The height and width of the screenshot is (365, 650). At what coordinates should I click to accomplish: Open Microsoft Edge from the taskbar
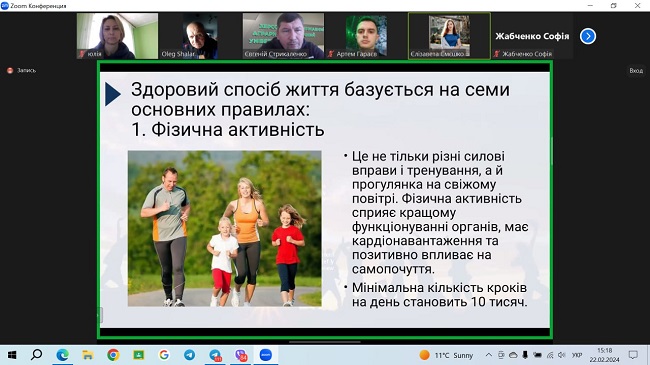click(63, 355)
